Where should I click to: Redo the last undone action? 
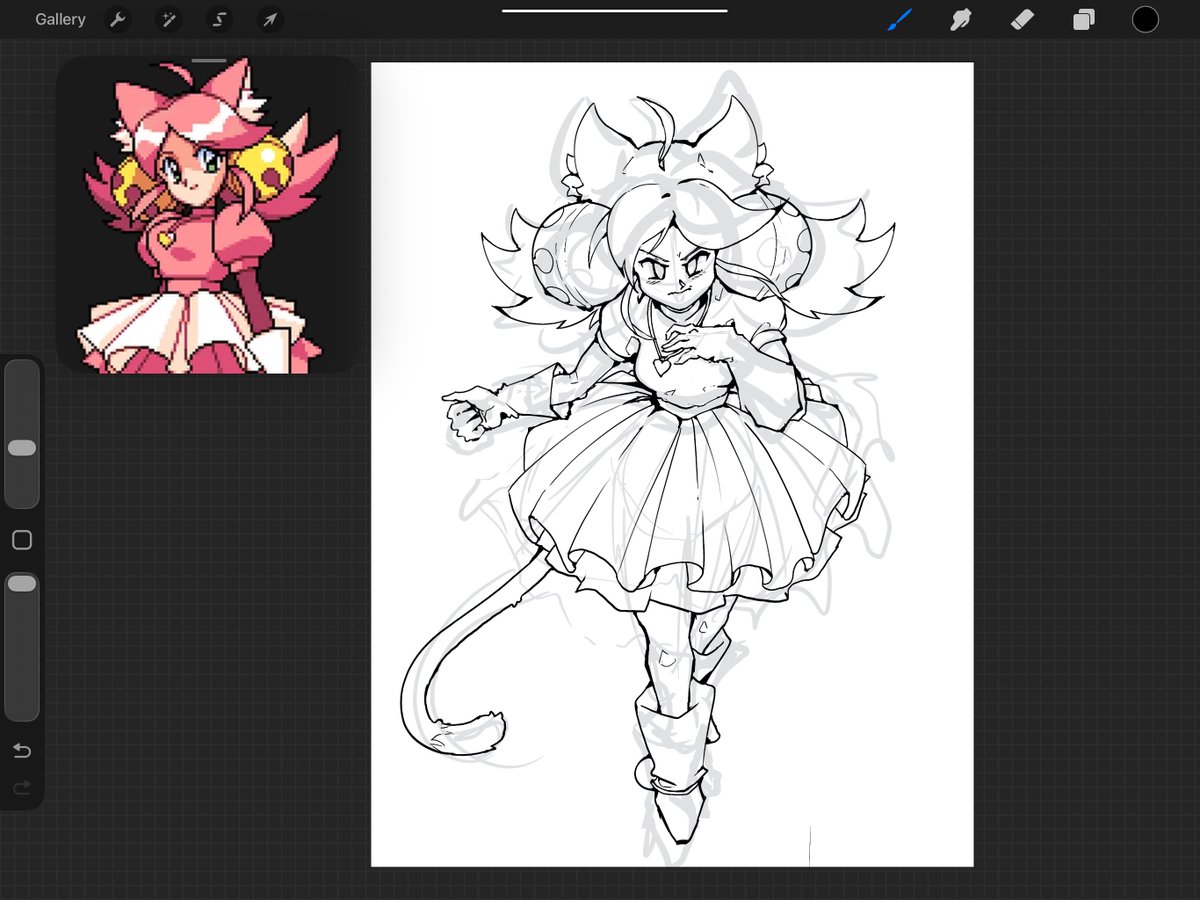pos(22,789)
